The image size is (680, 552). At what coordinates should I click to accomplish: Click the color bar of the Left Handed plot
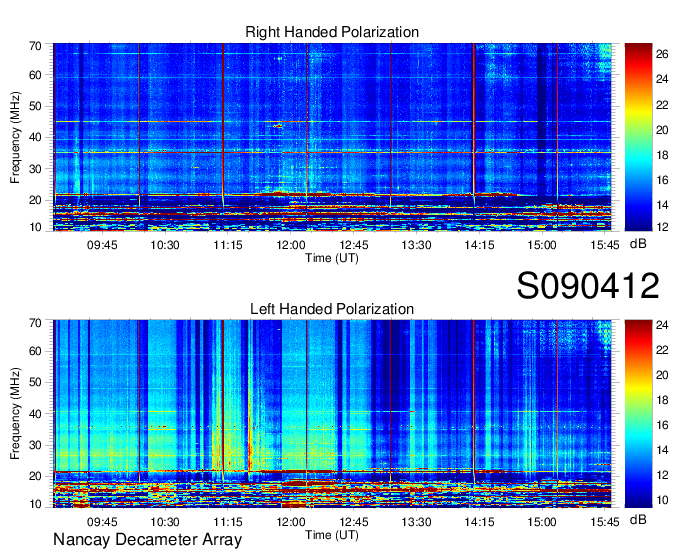tap(638, 414)
